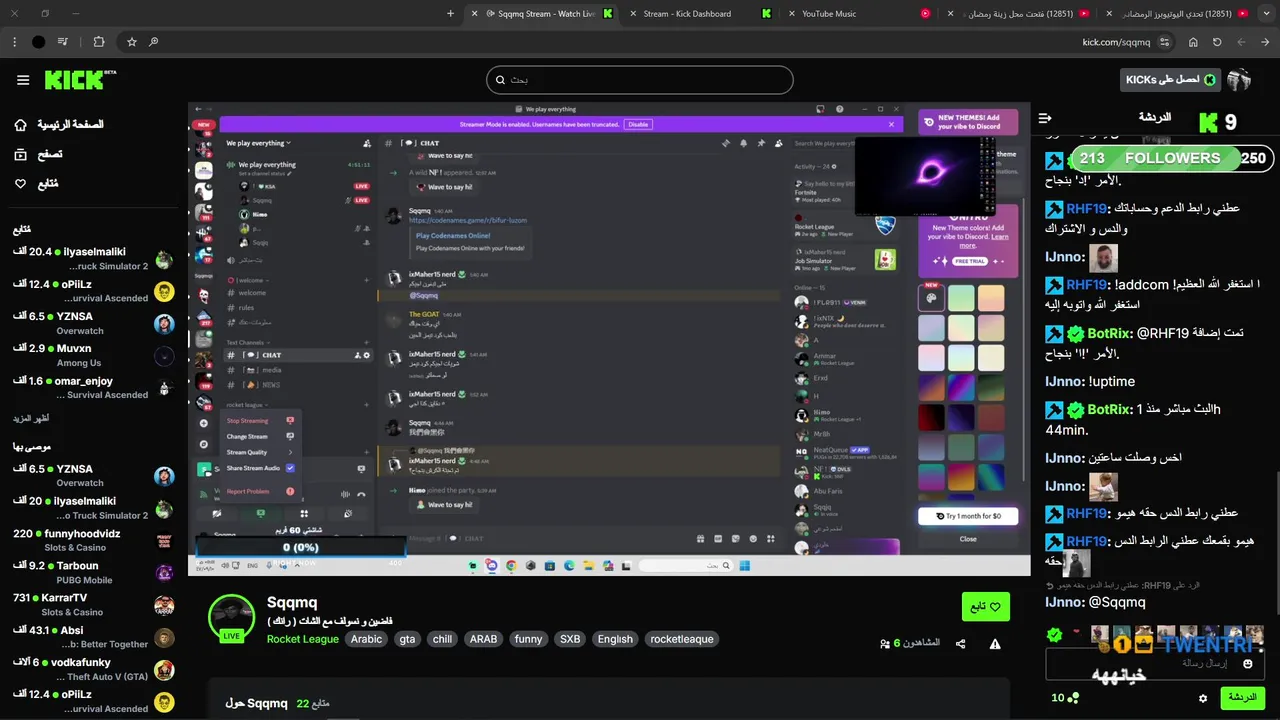Select Report Problem in streamed Discord menu
Image resolution: width=1280 pixels, height=720 pixels.
261,491
